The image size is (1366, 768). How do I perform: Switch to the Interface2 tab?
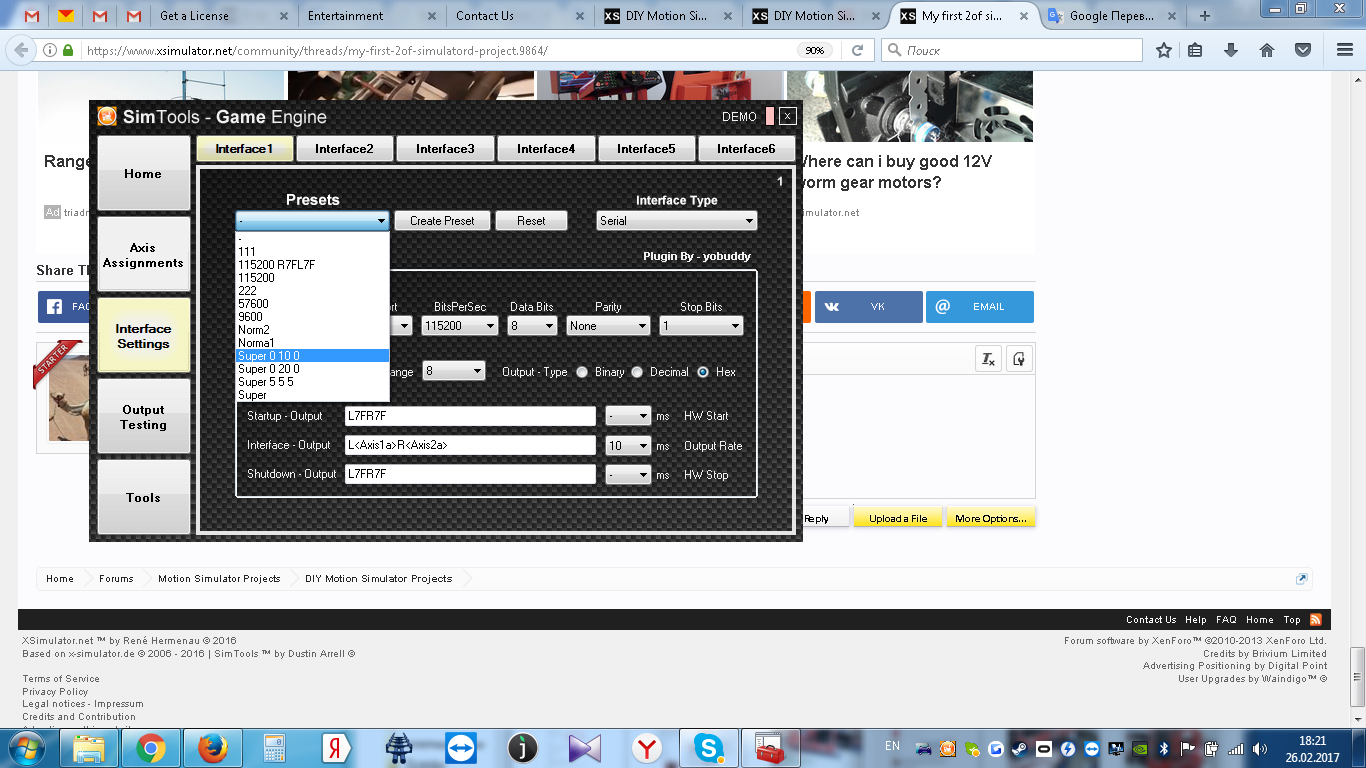pyautogui.click(x=344, y=149)
